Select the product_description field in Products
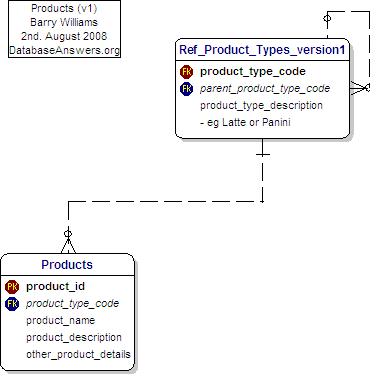The width and height of the screenshot is (370, 376). (74, 337)
